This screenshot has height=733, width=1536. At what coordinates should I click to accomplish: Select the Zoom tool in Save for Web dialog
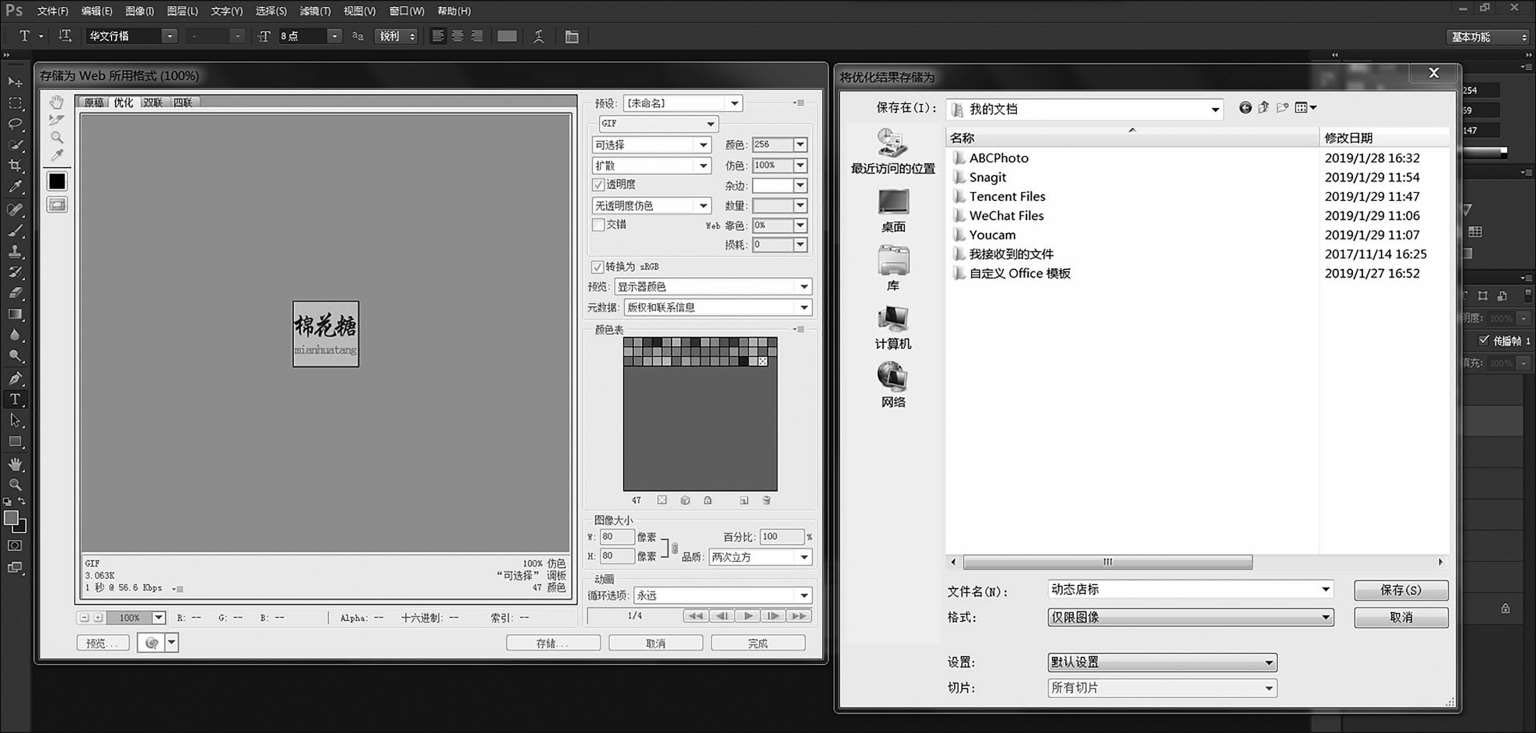click(57, 137)
